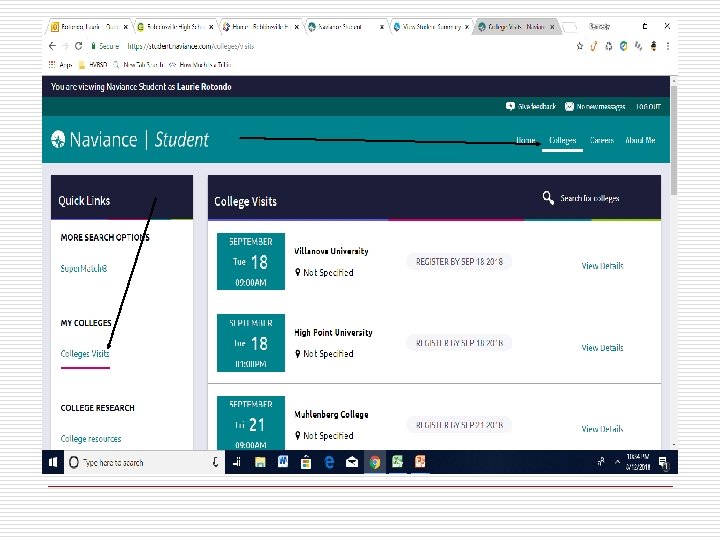Click the Register by Sep 18 button for Villanova

[459, 261]
